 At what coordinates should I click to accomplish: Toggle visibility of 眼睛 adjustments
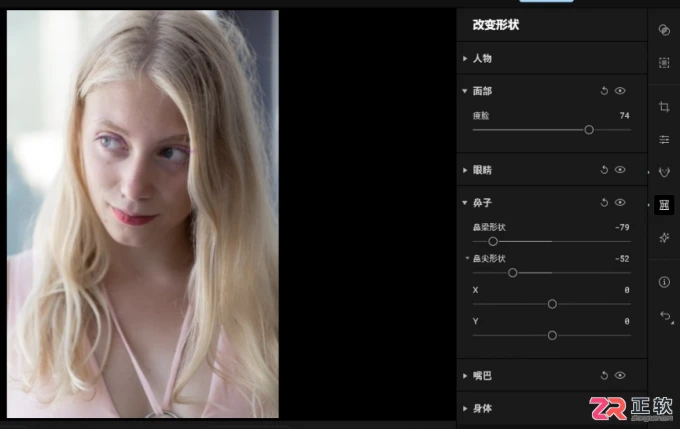point(620,170)
